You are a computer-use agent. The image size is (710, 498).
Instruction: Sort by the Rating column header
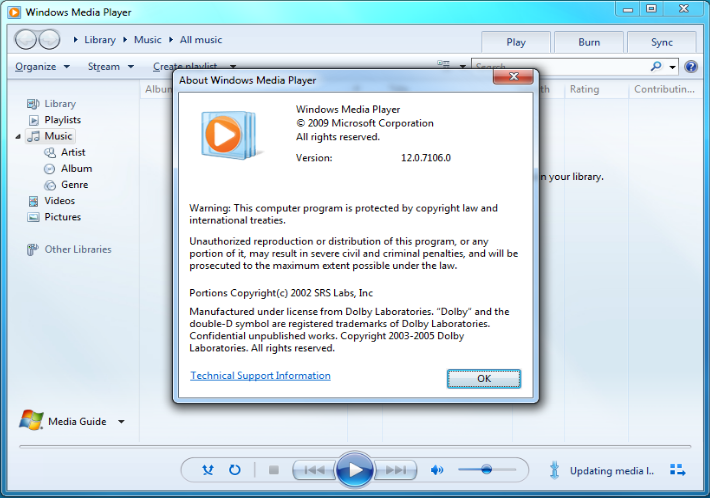click(584, 89)
